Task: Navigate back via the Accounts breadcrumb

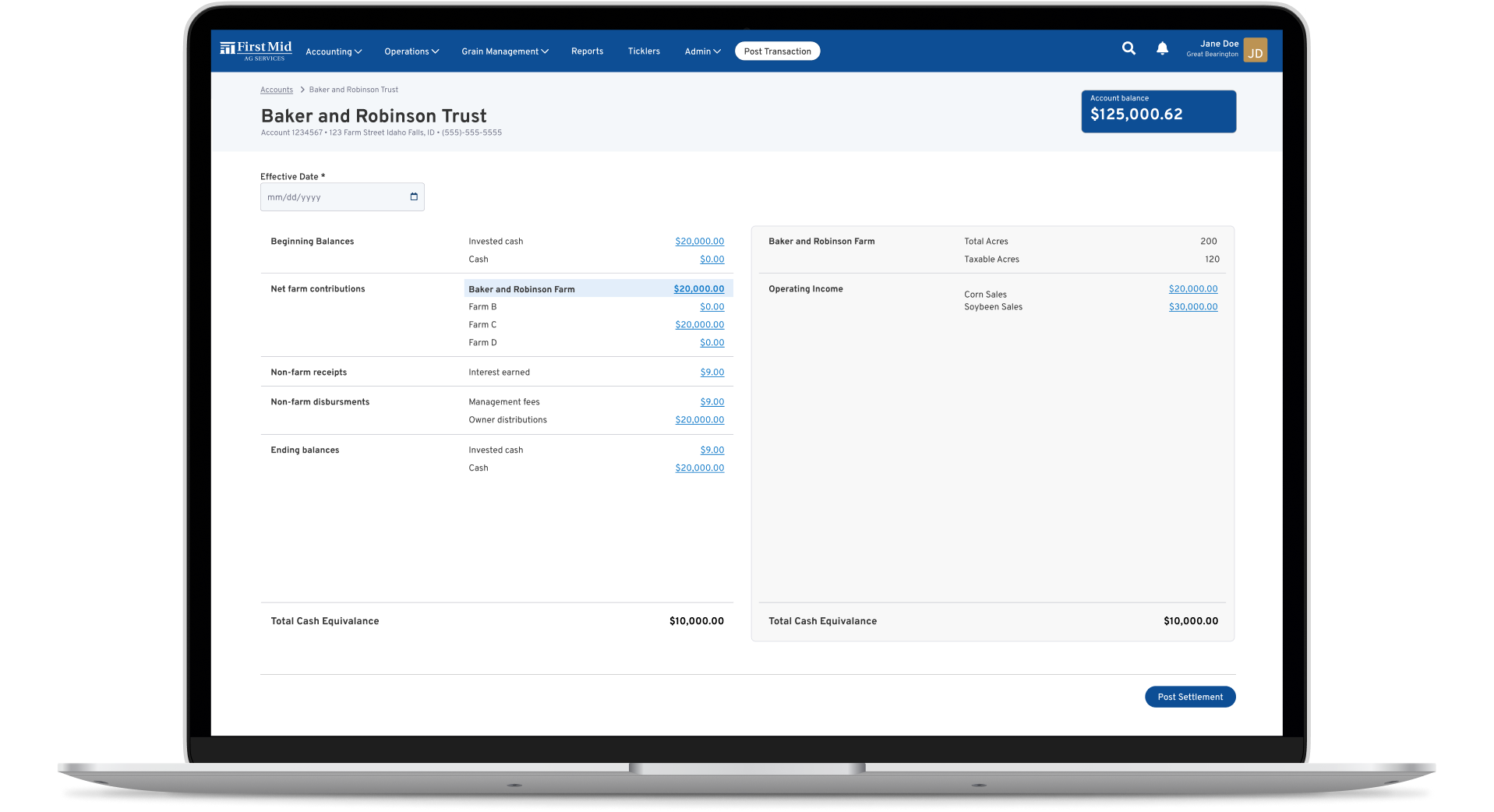Action: pos(276,90)
